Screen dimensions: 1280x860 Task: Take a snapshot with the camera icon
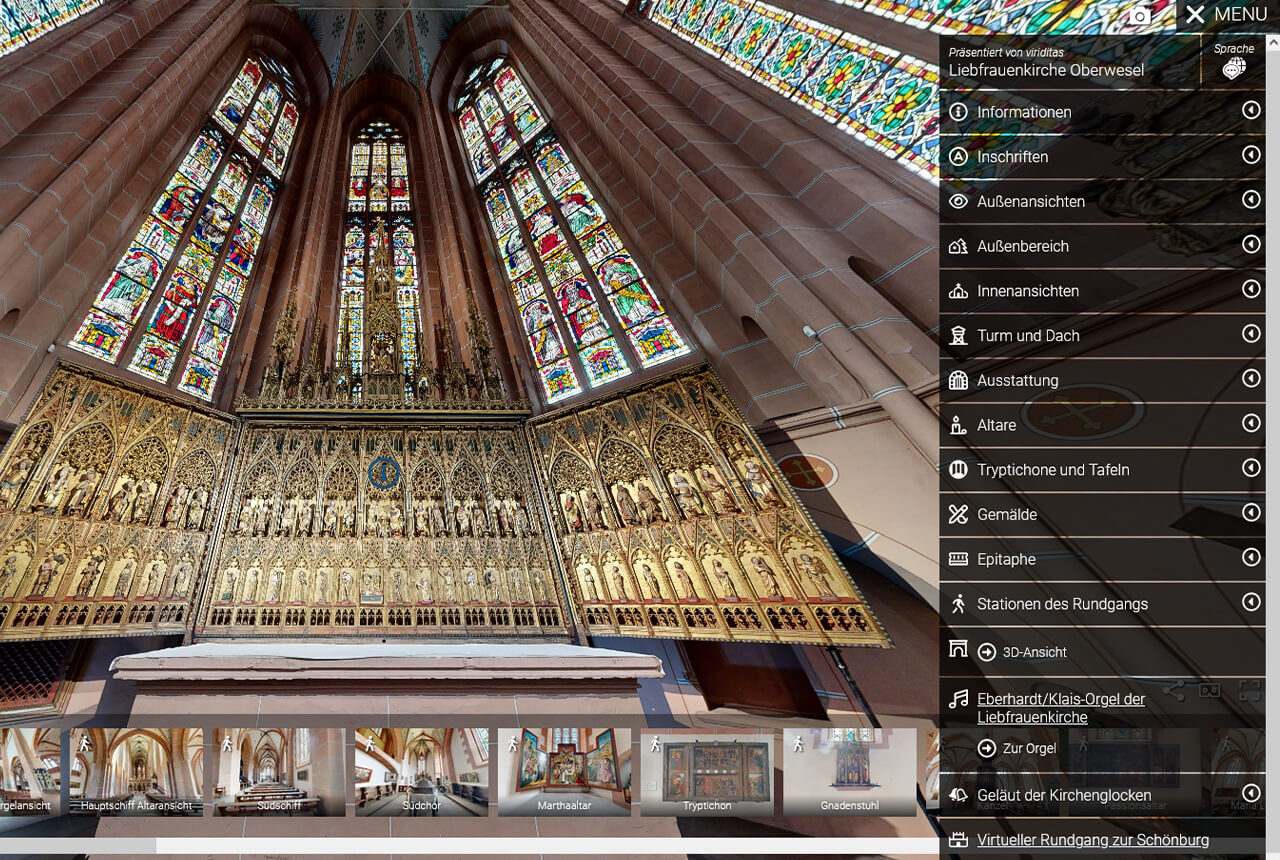(1140, 15)
